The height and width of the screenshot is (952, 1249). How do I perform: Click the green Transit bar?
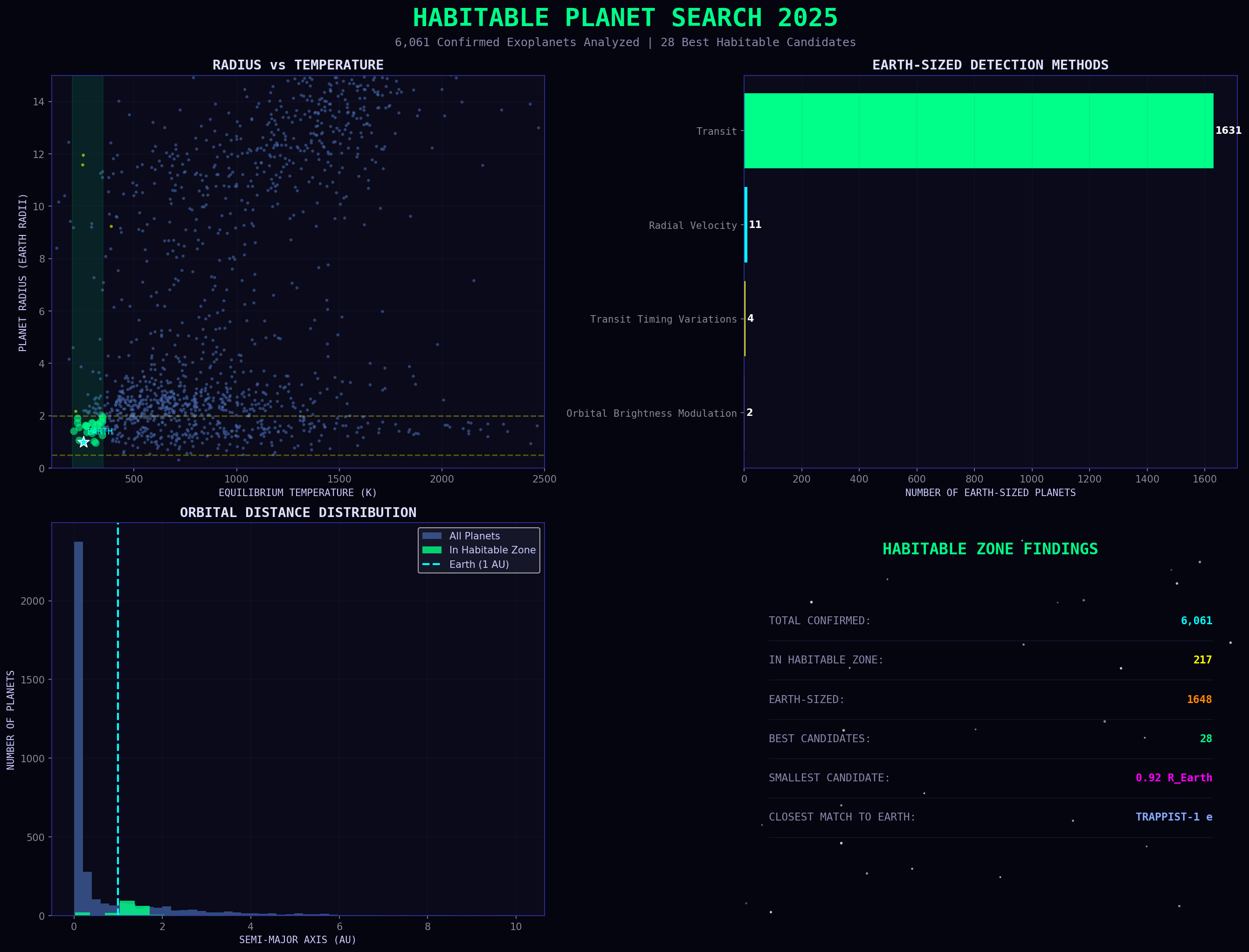click(978, 131)
